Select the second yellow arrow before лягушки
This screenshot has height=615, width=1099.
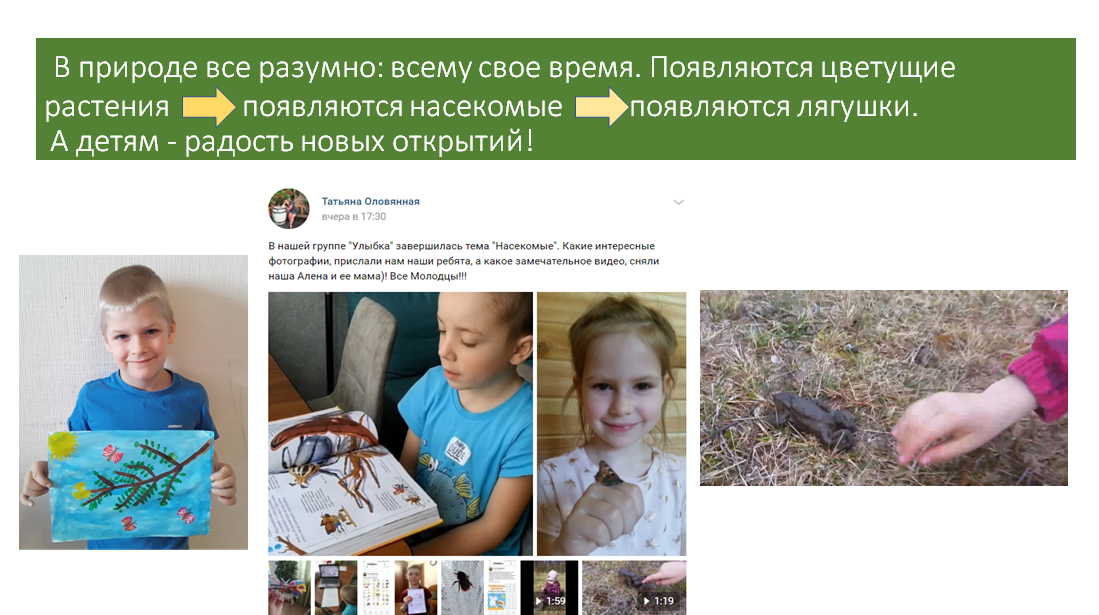click(601, 107)
